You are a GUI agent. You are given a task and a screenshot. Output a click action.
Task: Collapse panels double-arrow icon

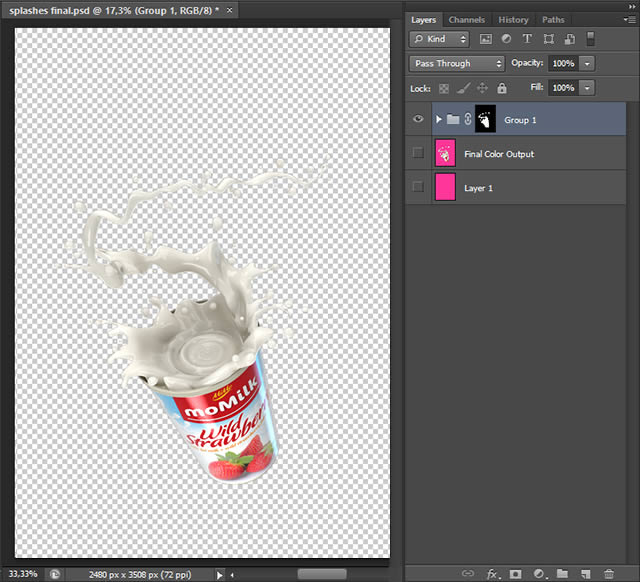pos(632,7)
